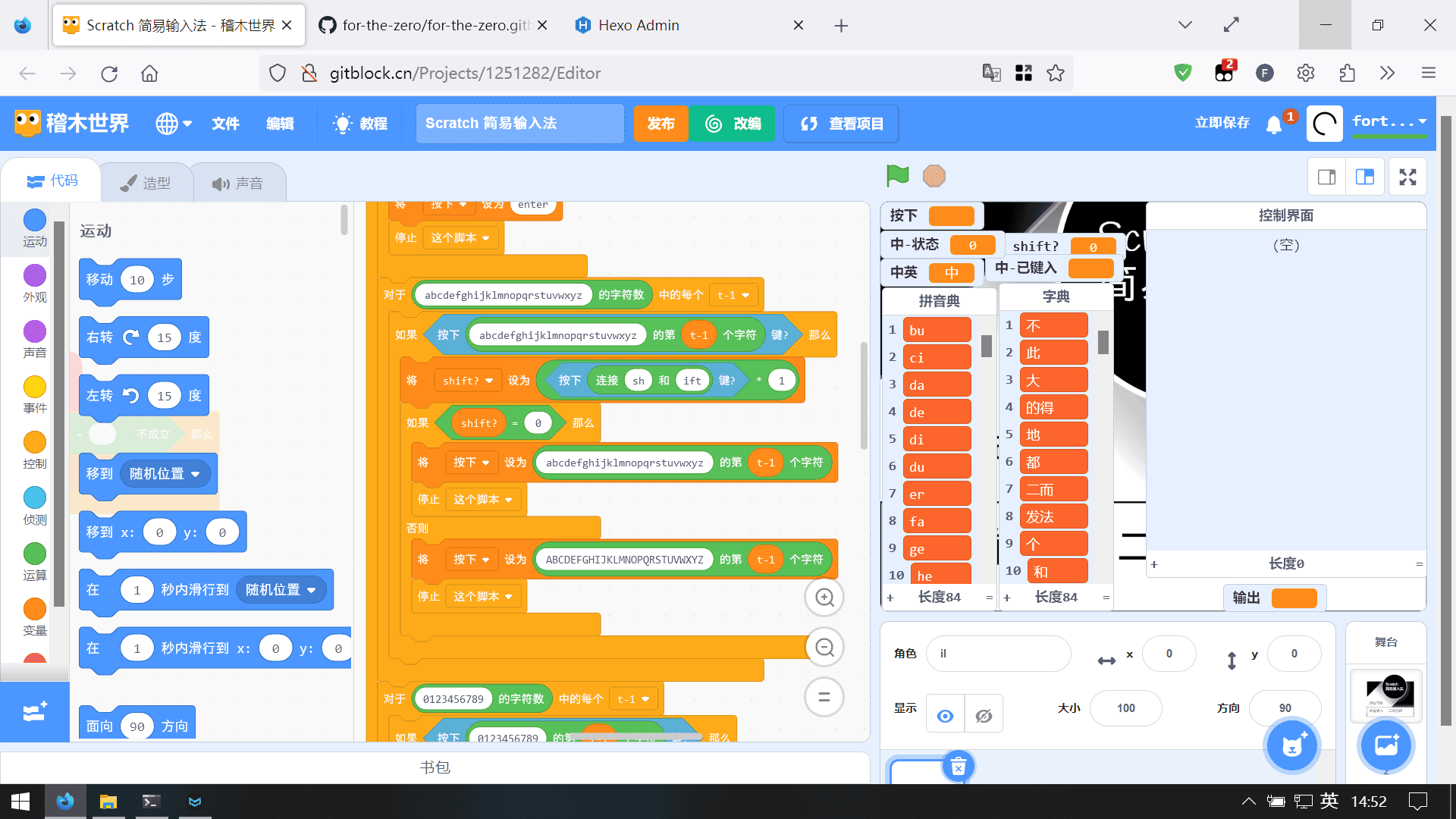Click the sprite name input field
Viewport: 1456px width, 819px height.
coord(998,654)
